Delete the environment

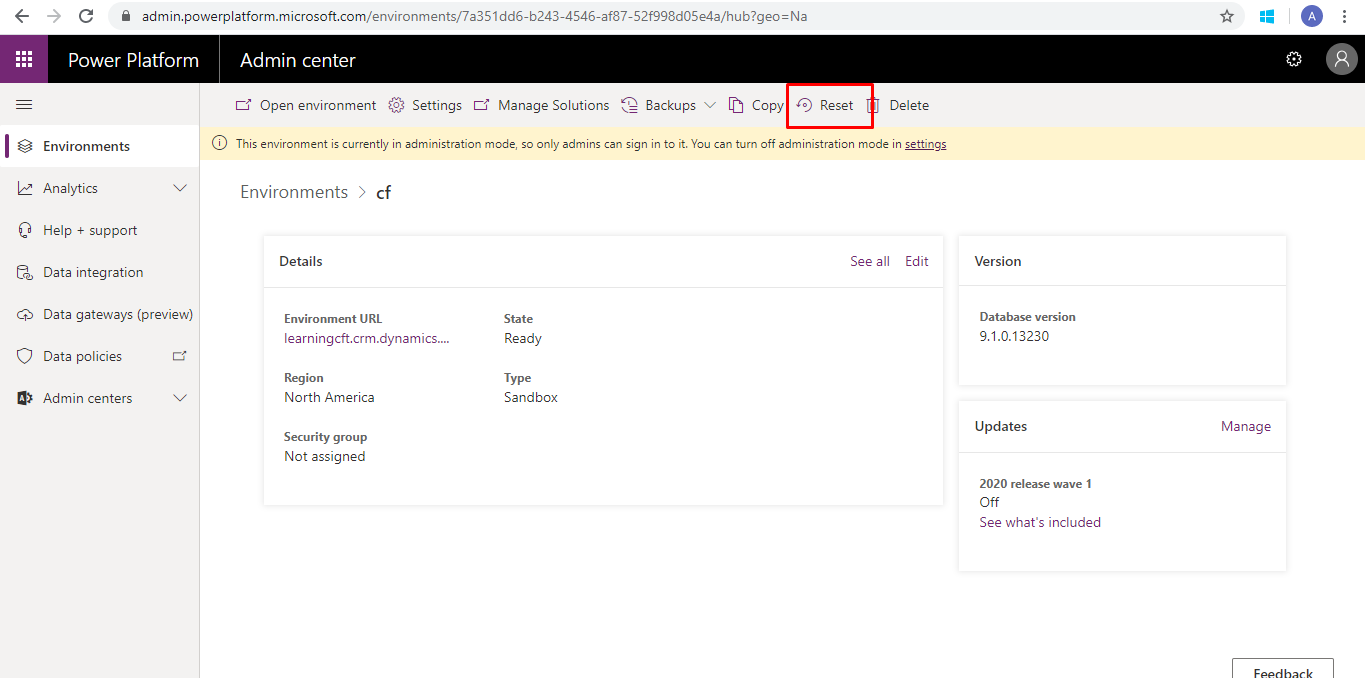pos(898,105)
